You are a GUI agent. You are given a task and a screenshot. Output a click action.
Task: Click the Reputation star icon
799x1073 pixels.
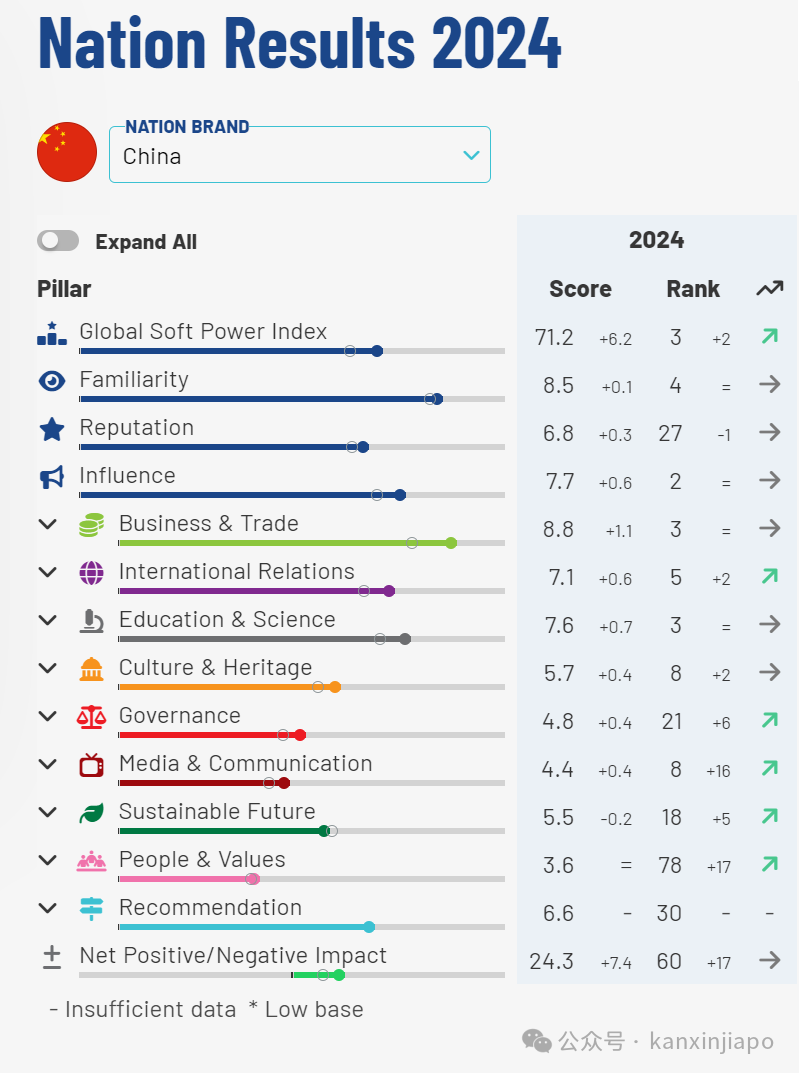tap(52, 429)
